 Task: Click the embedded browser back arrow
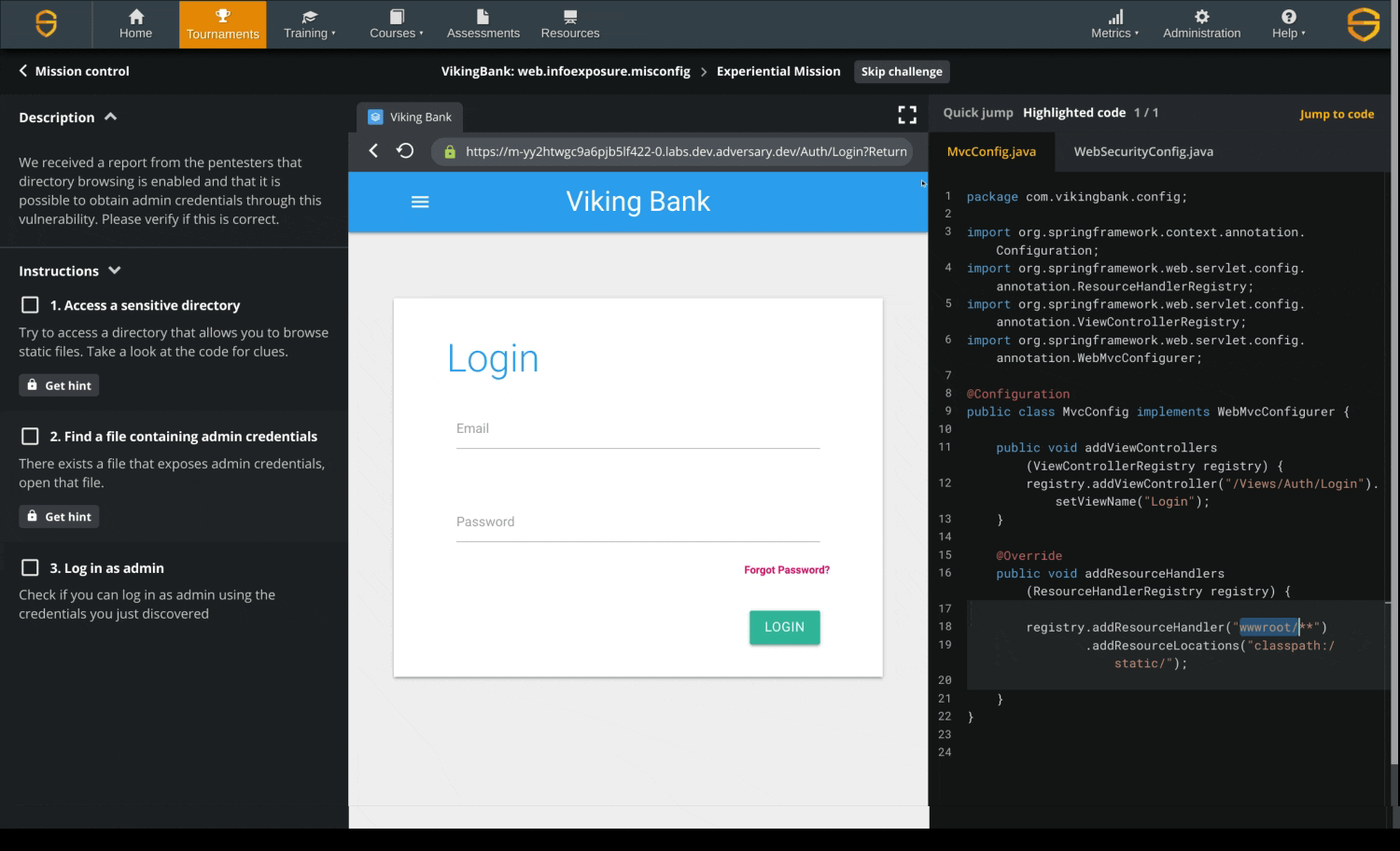[x=373, y=150]
